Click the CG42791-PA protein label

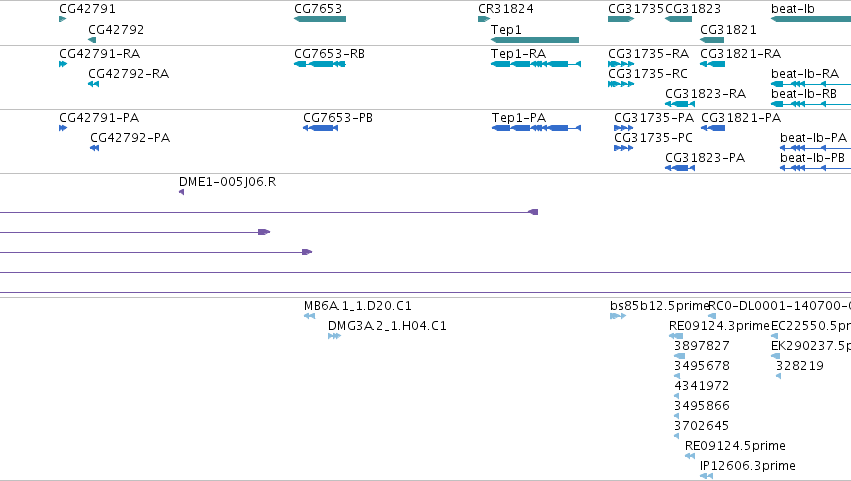point(99,117)
